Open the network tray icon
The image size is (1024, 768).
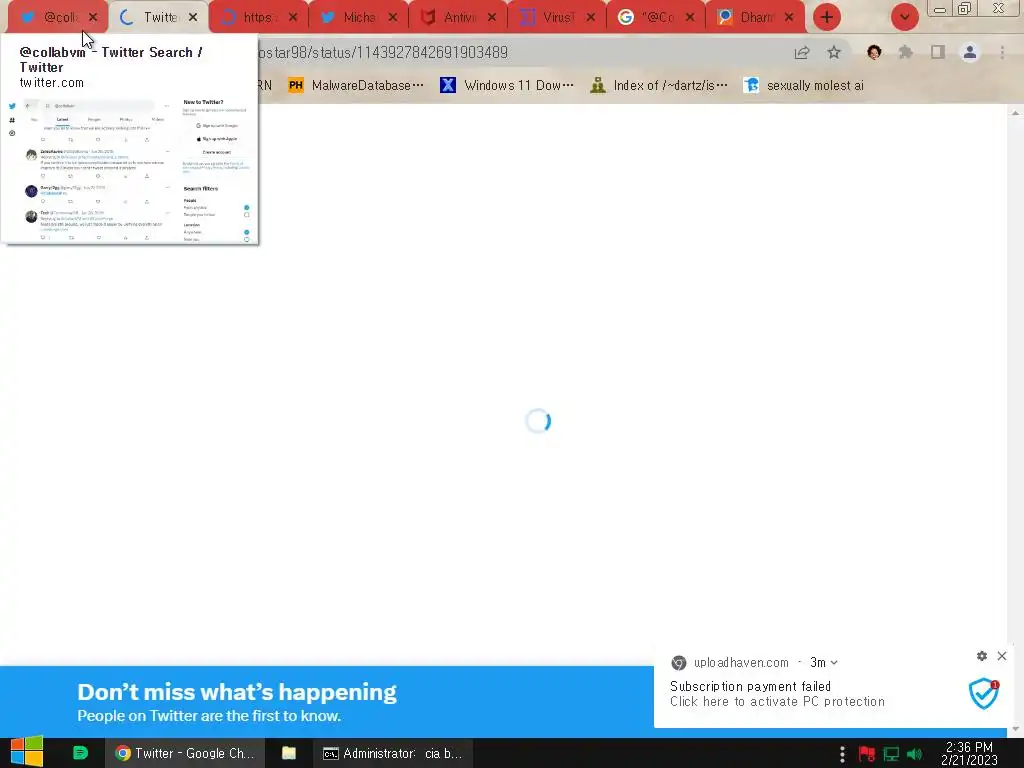(891, 754)
